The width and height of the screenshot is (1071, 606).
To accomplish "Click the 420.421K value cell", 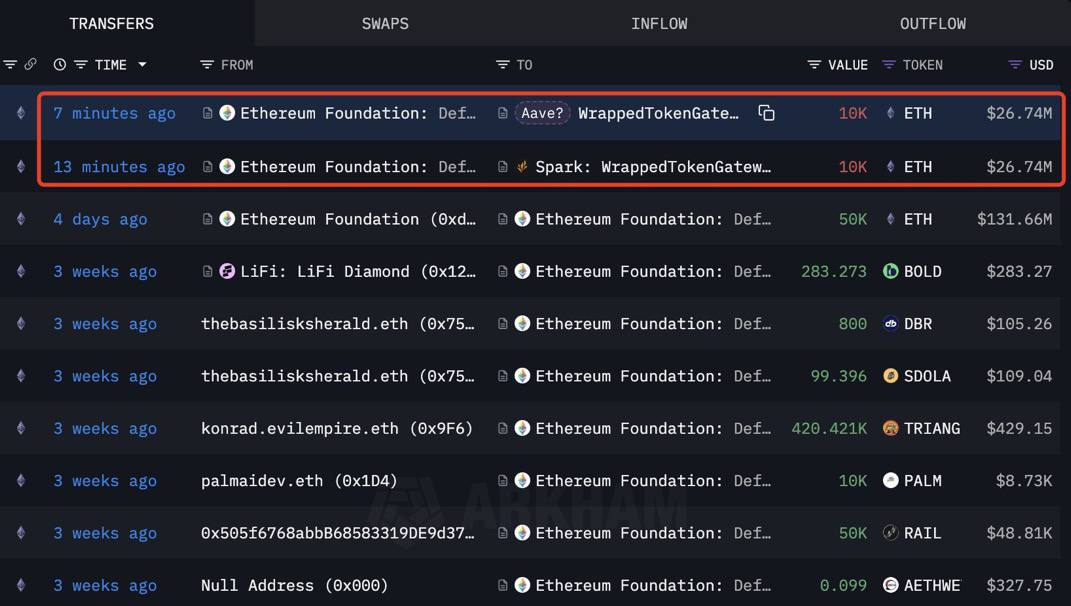I will pos(829,428).
